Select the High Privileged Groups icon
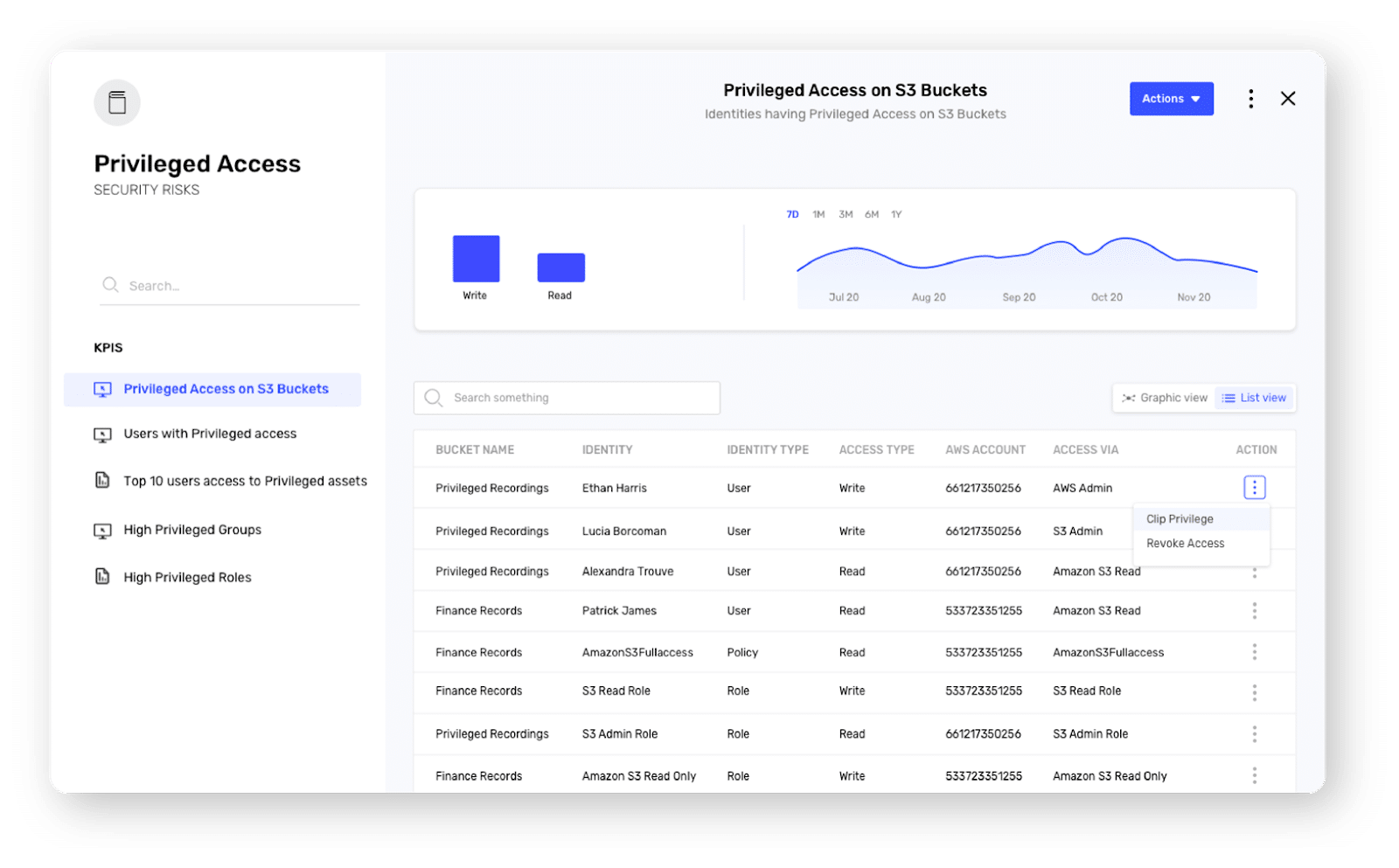 [101, 530]
